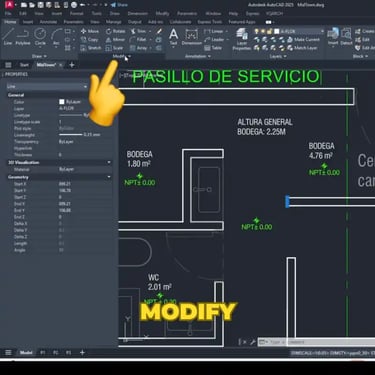
Task: Expand the Modify panel
Action: point(121,56)
